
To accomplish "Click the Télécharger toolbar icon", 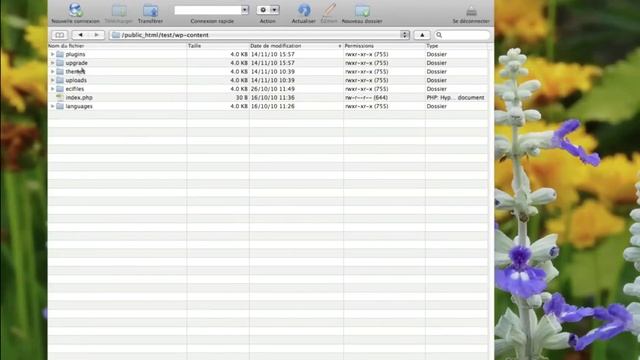I will [x=119, y=11].
